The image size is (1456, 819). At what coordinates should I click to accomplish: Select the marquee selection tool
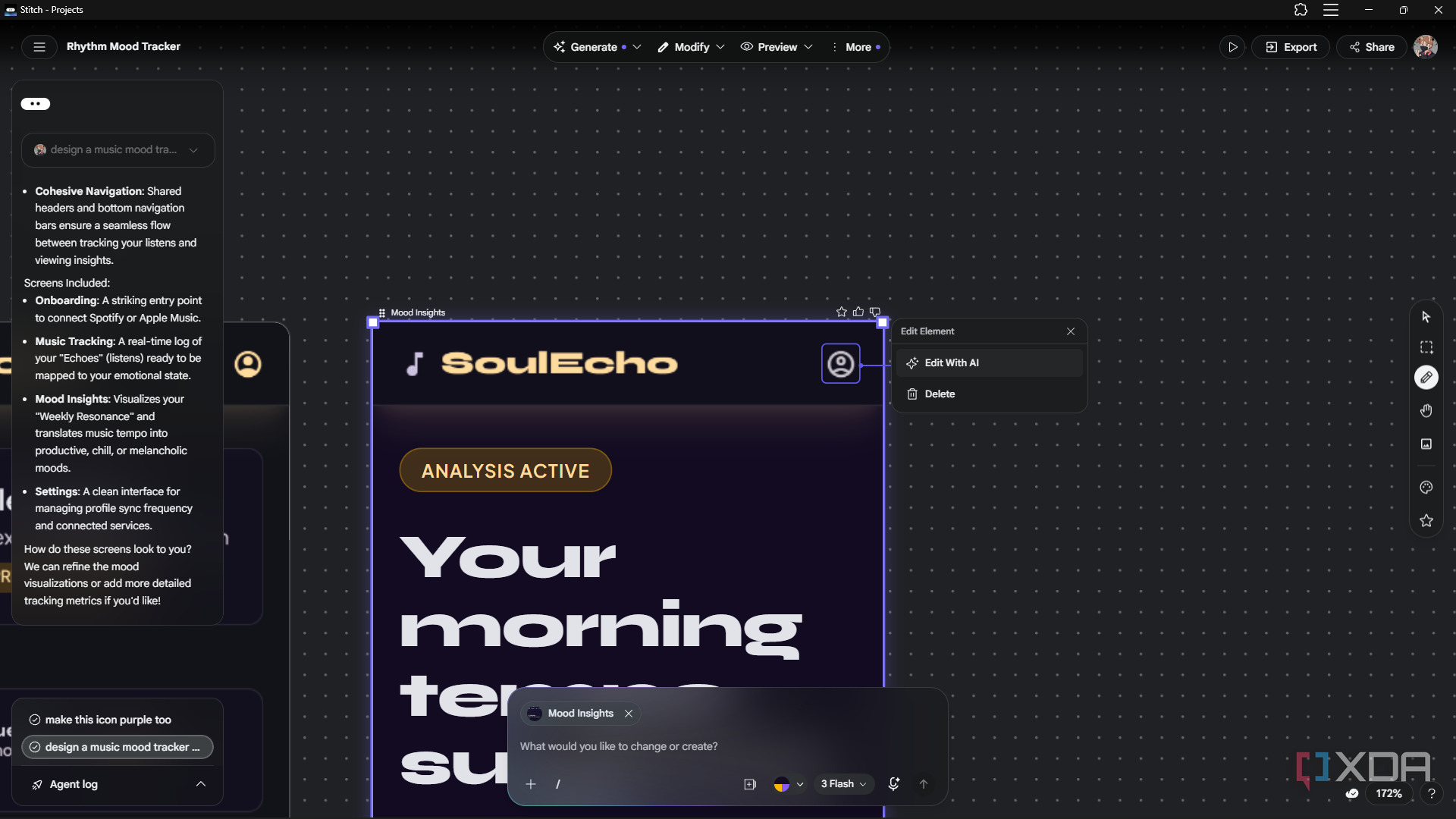point(1426,347)
